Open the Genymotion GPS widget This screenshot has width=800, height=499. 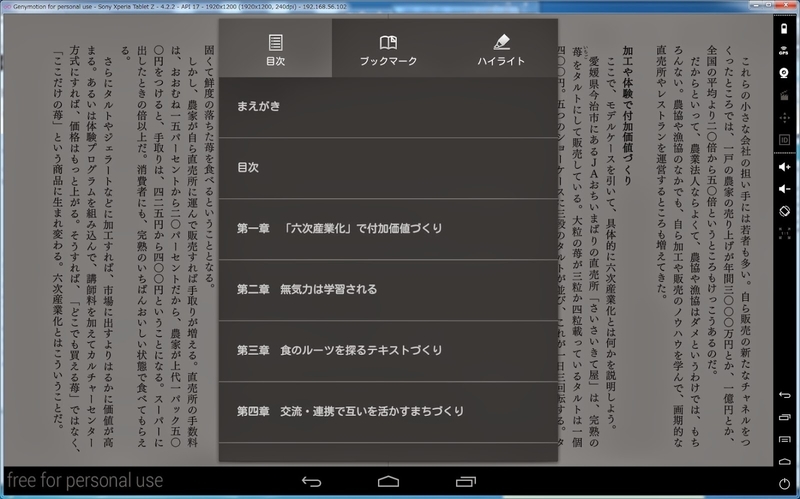pos(784,51)
